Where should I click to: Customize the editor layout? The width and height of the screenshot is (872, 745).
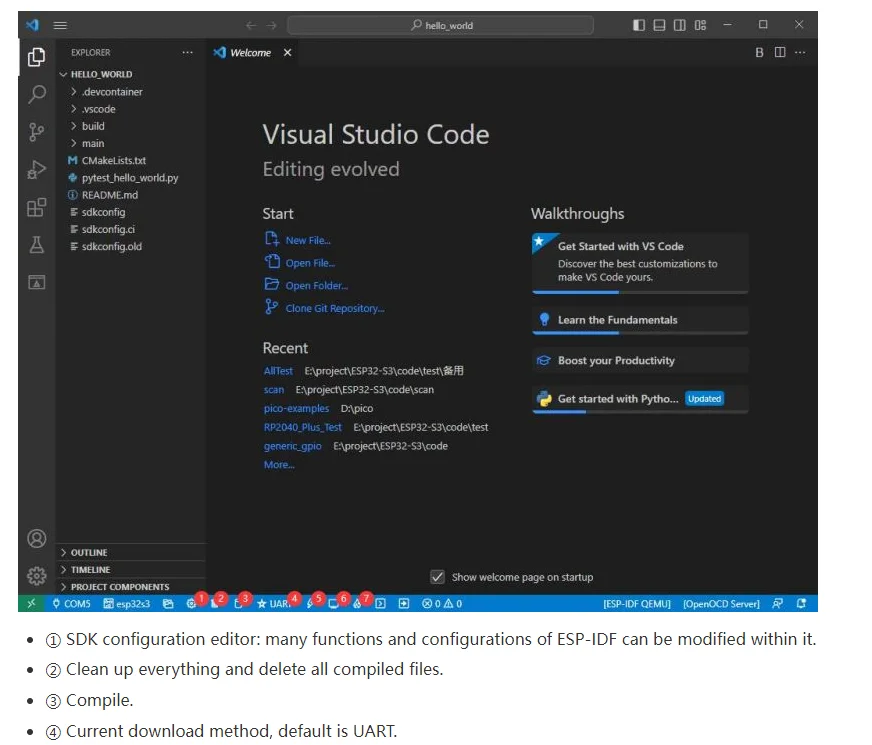[700, 25]
